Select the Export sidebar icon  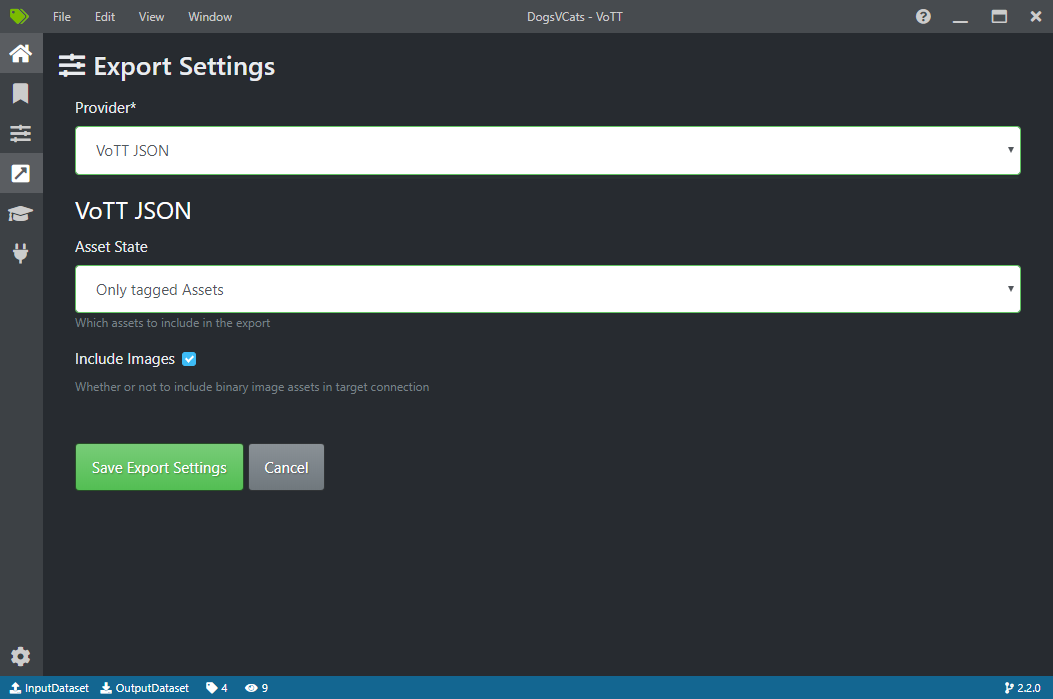point(21,173)
